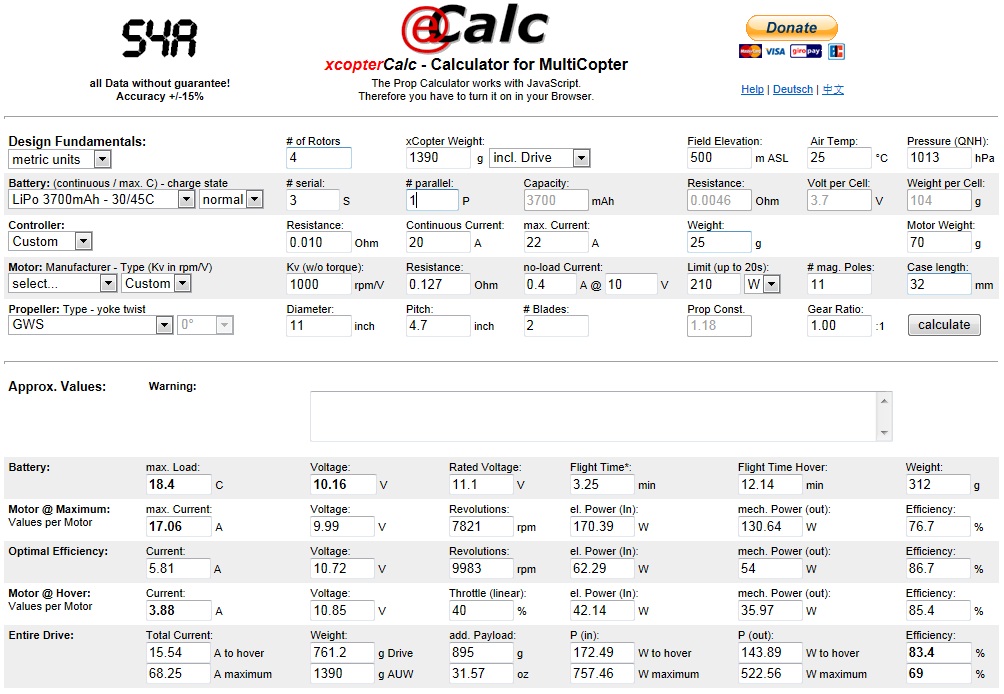
Task: Open the metric units dropdown
Action: point(60,159)
